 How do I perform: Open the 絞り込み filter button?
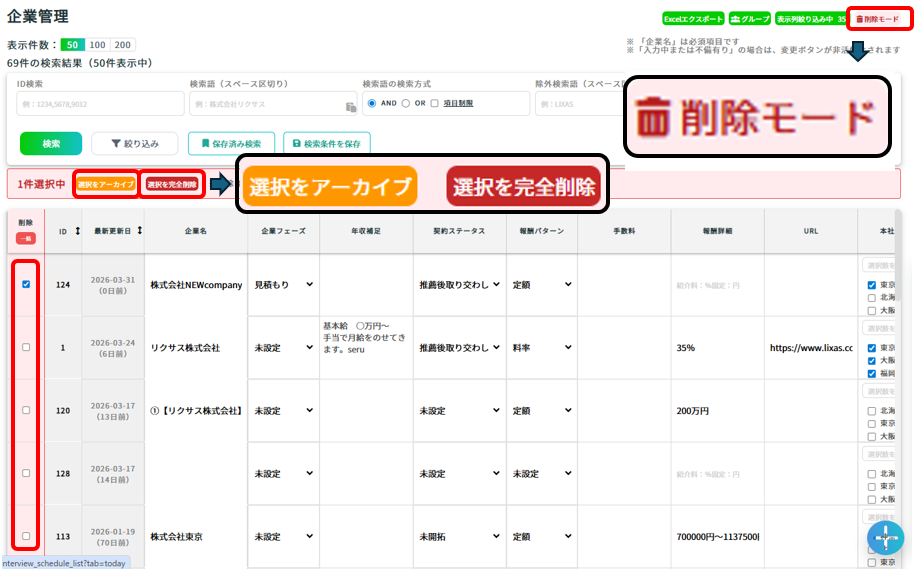[135, 143]
